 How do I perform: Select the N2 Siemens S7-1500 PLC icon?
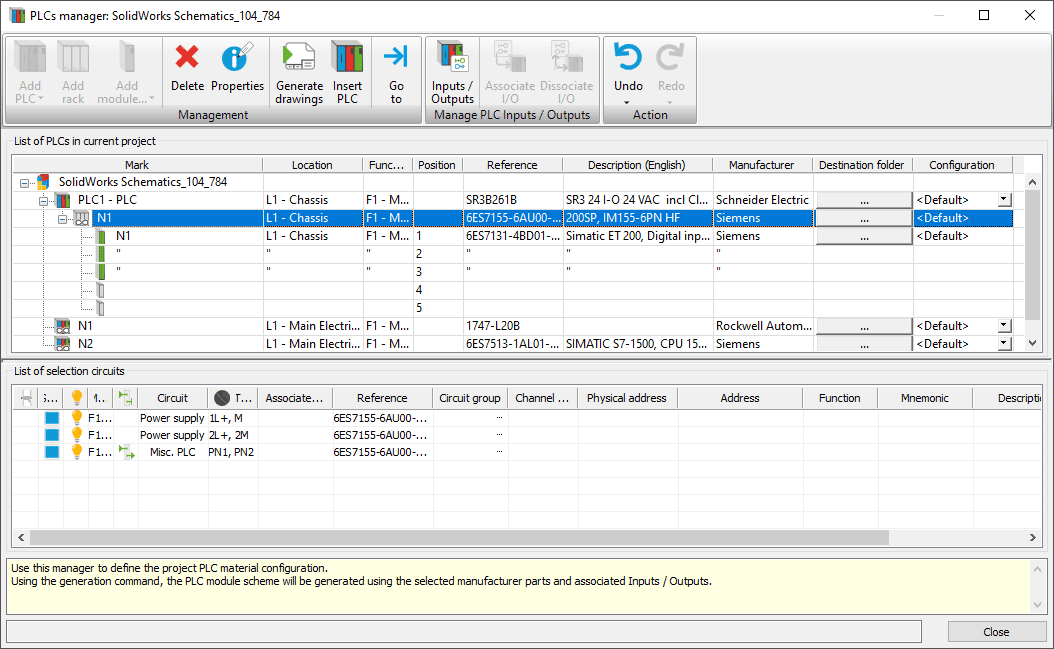point(63,344)
